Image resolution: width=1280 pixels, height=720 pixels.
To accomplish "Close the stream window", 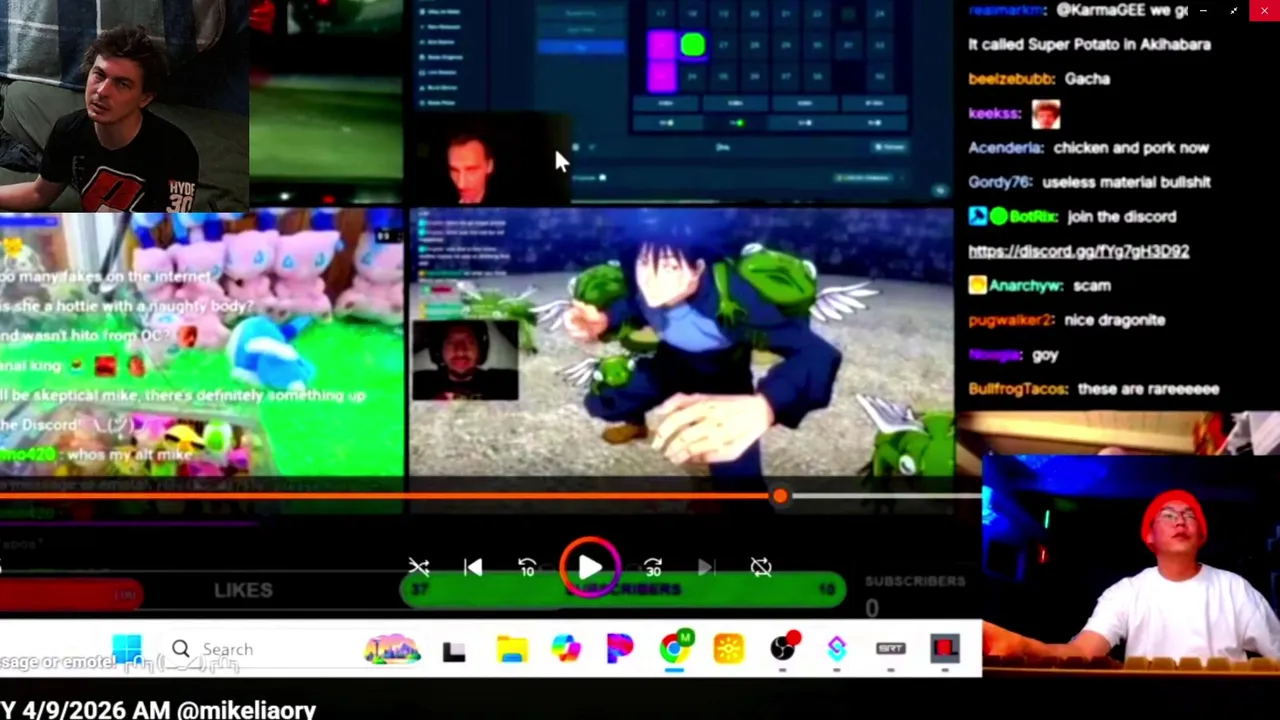I will click(x=1264, y=11).
